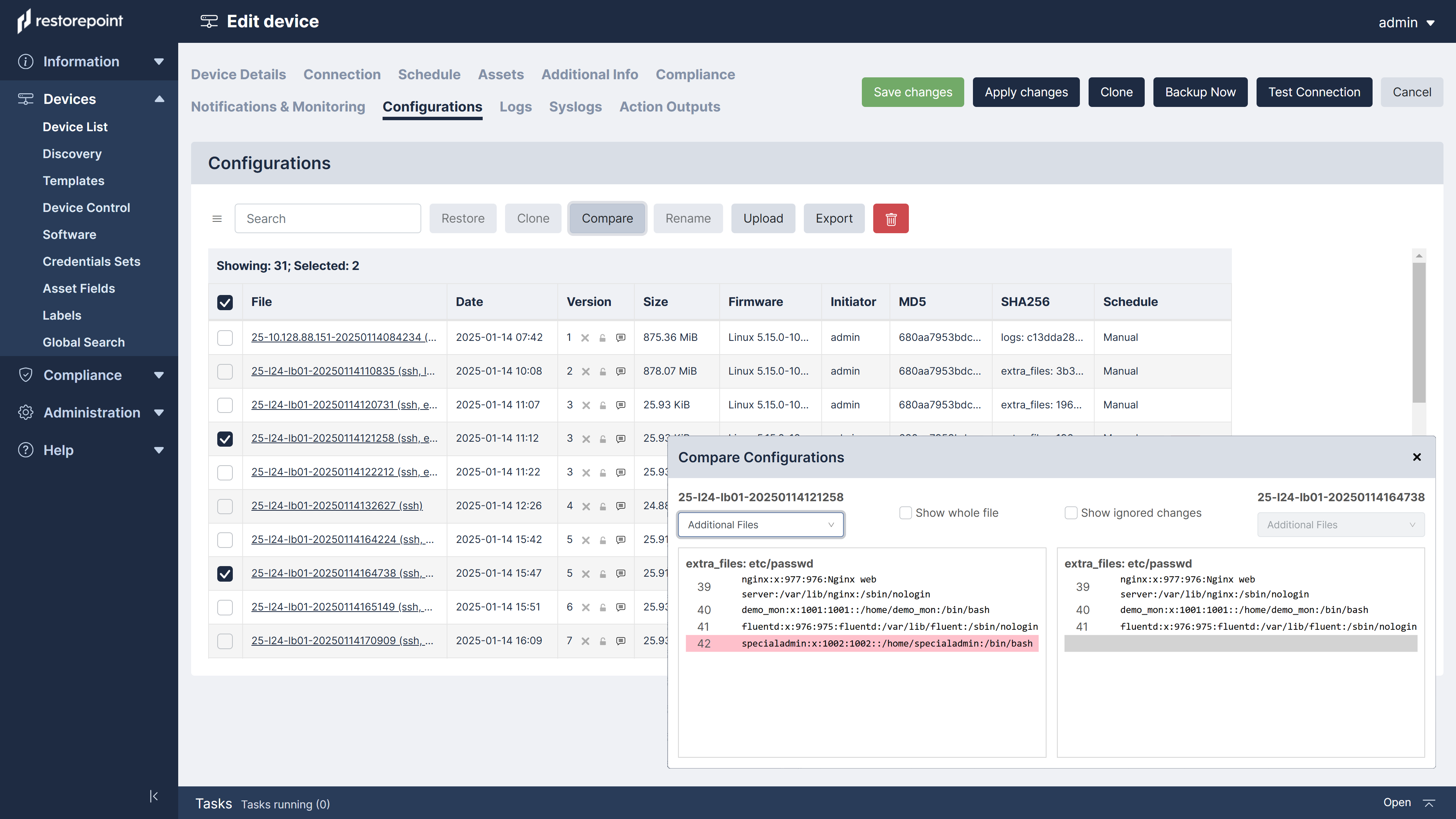Switch to the Action Outputs tab
The width and height of the screenshot is (1456, 819).
[670, 106]
